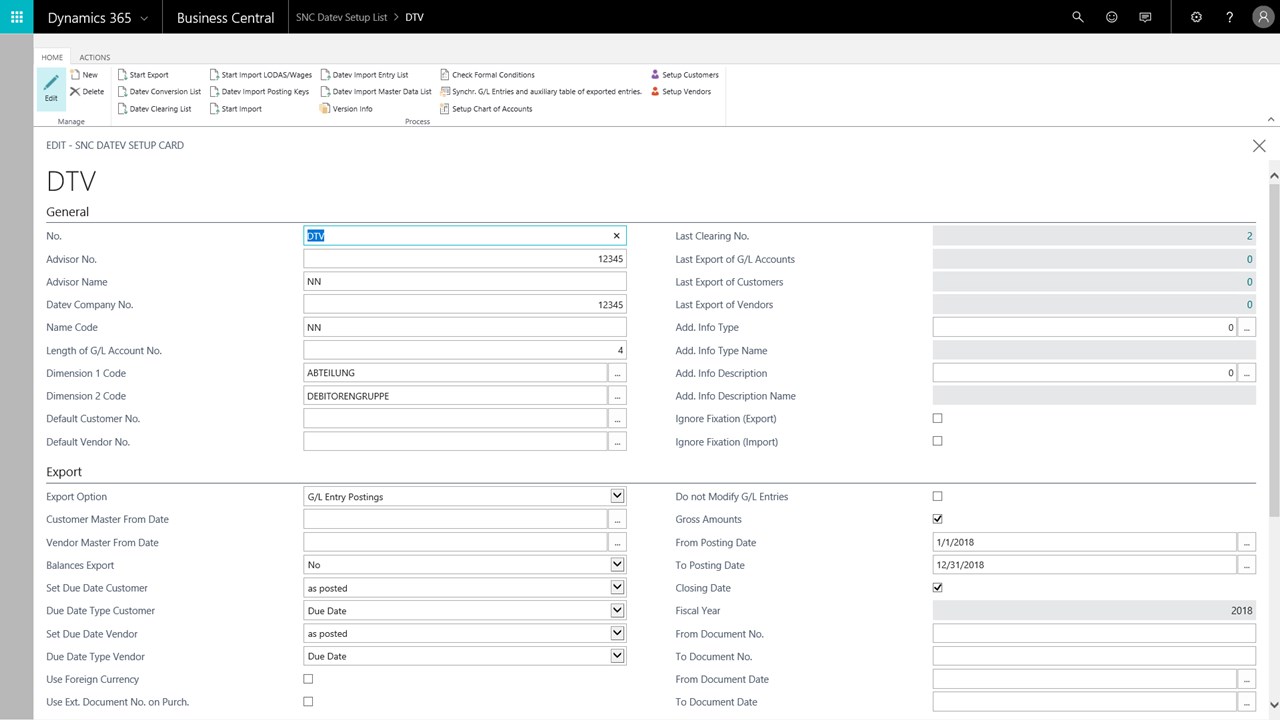Image resolution: width=1280 pixels, height=720 pixels.
Task: Click the Version Info icon
Action: (325, 109)
